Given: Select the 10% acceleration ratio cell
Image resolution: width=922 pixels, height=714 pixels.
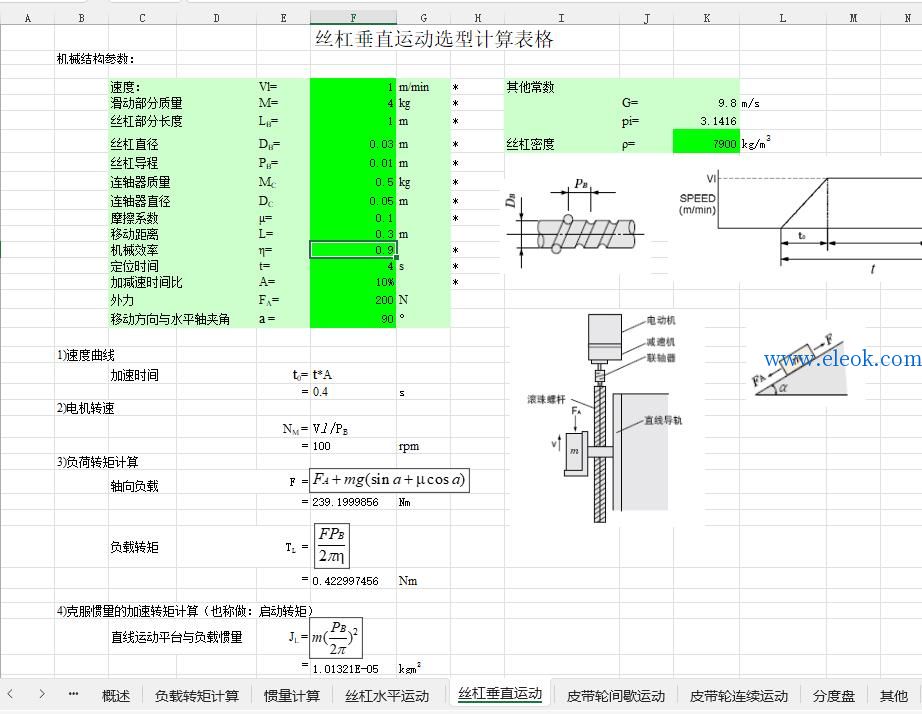Looking at the screenshot, I should click(353, 282).
